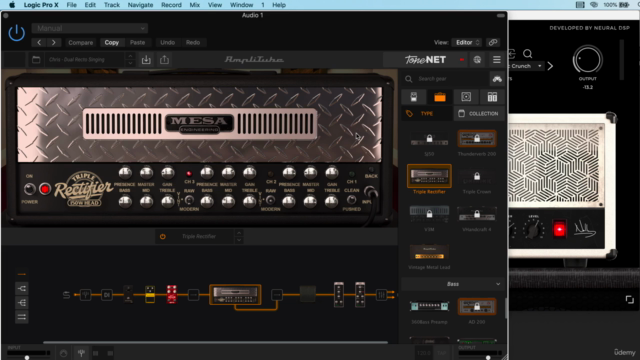
Task: Open the AmpliTube hamburger menu
Action: click(x=497, y=60)
